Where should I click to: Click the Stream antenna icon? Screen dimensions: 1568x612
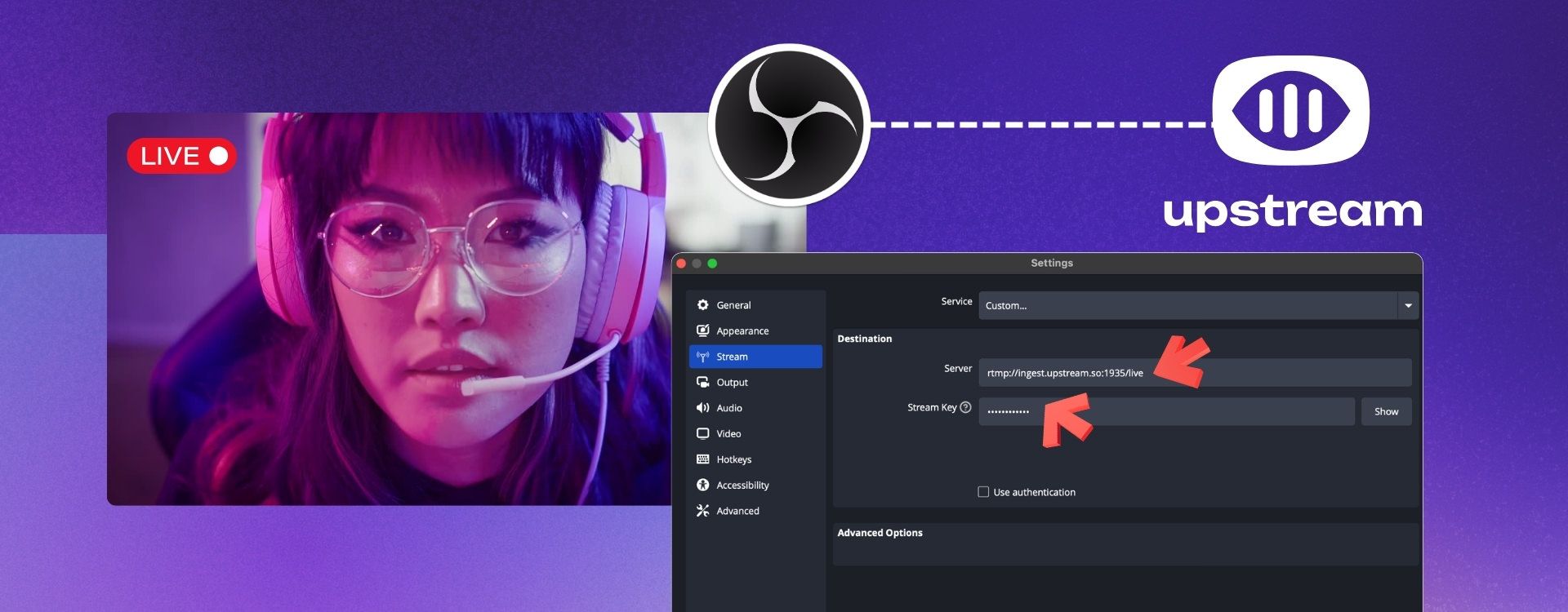tap(702, 357)
